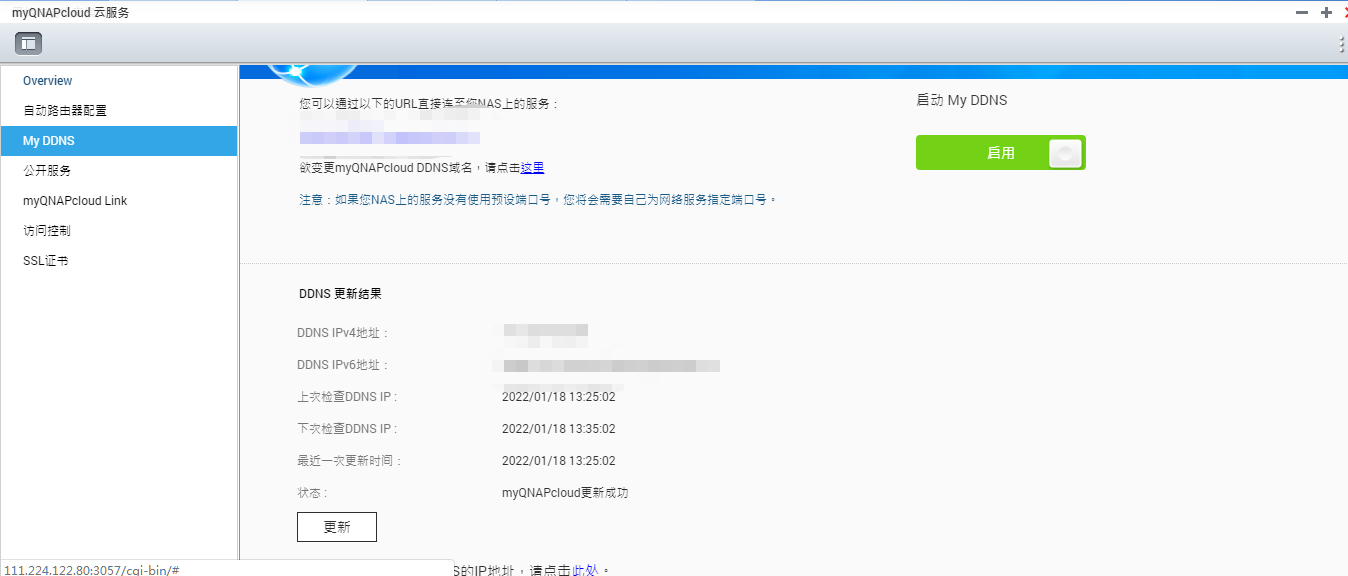The height and width of the screenshot is (576, 1348).
Task: Click the myQNAPcloud 云服务 window title
Action: [70, 13]
